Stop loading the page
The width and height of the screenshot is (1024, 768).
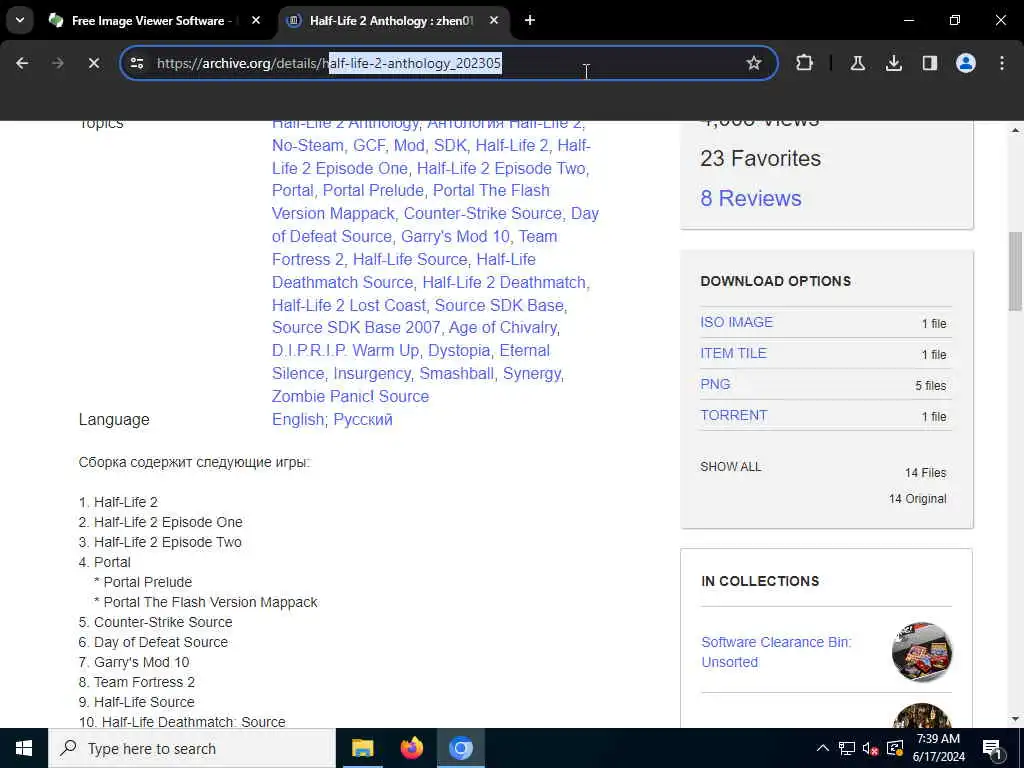(93, 63)
